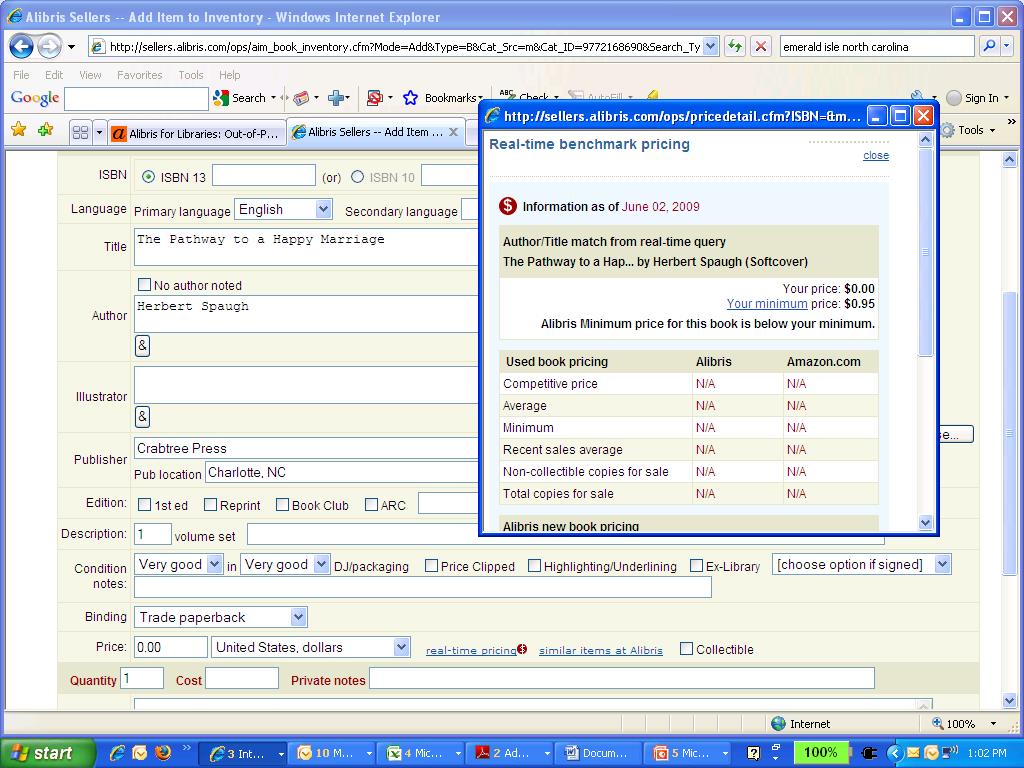Check the Reprint checkbox
Viewport: 1024px width, 768px height.
pyautogui.click(x=210, y=505)
